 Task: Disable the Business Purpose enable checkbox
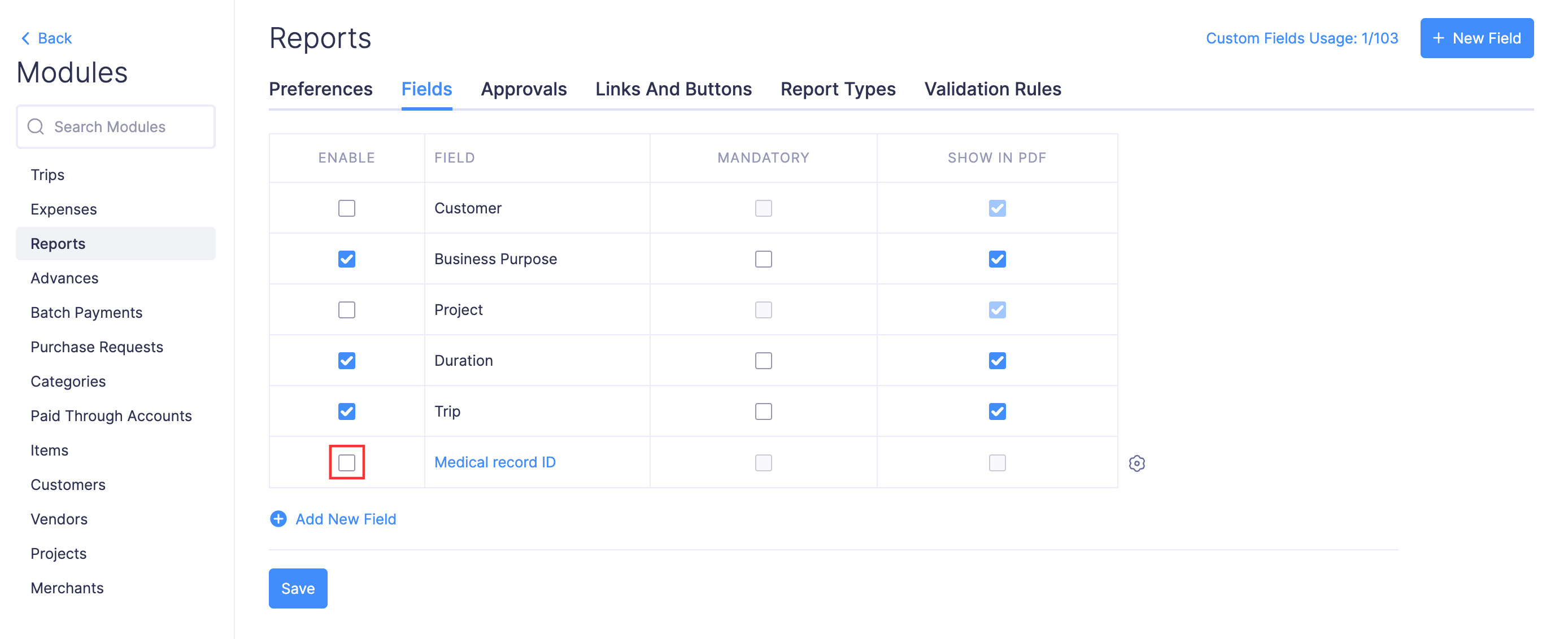(346, 259)
